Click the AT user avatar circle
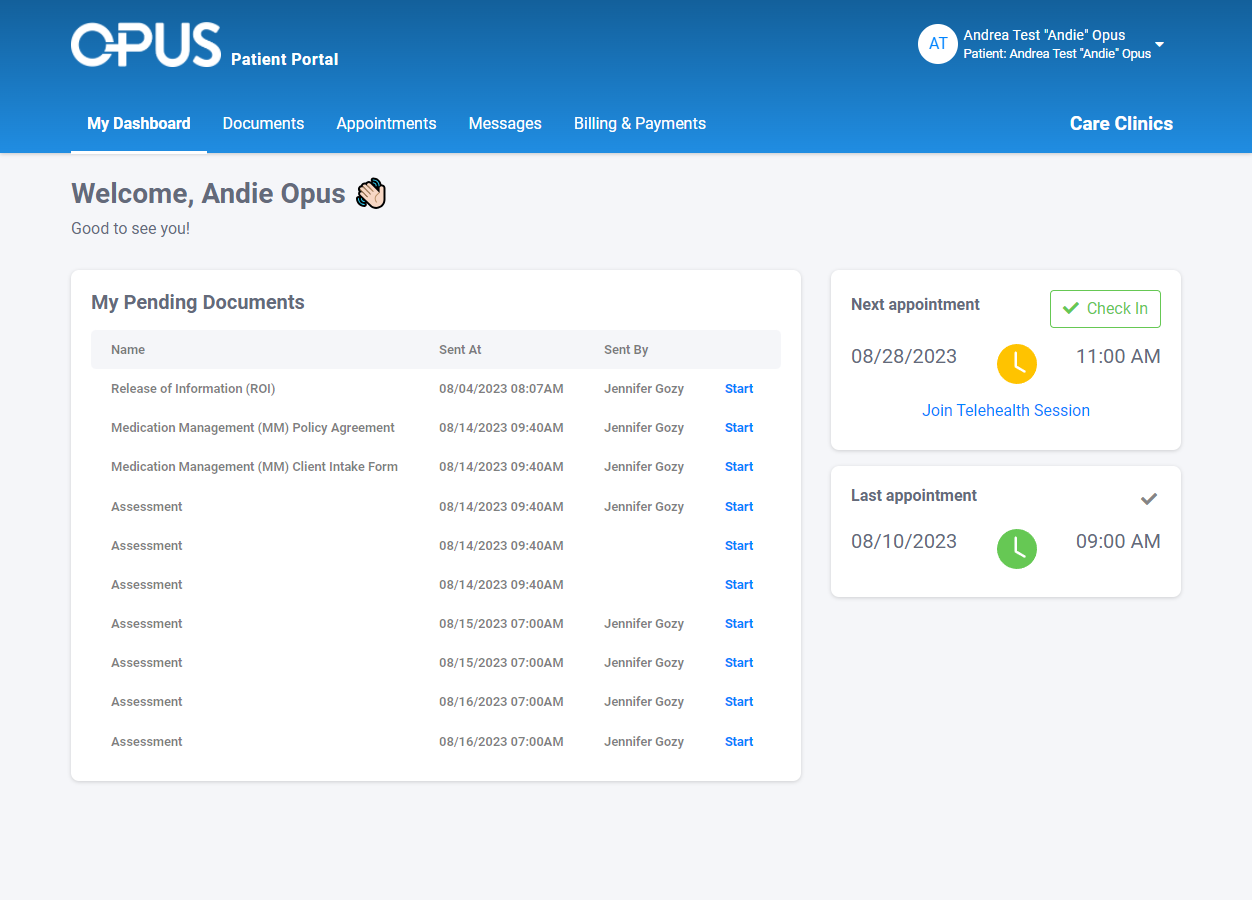 938,44
